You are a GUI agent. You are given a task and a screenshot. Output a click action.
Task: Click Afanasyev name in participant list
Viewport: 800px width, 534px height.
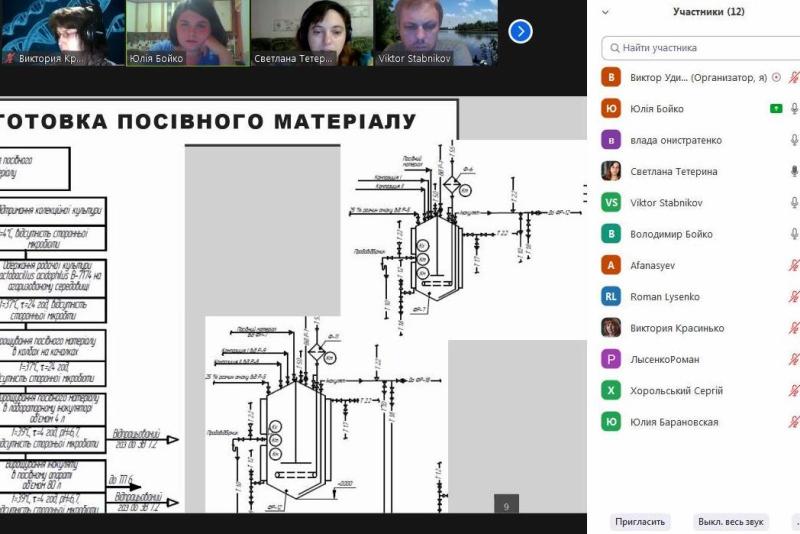click(x=653, y=266)
